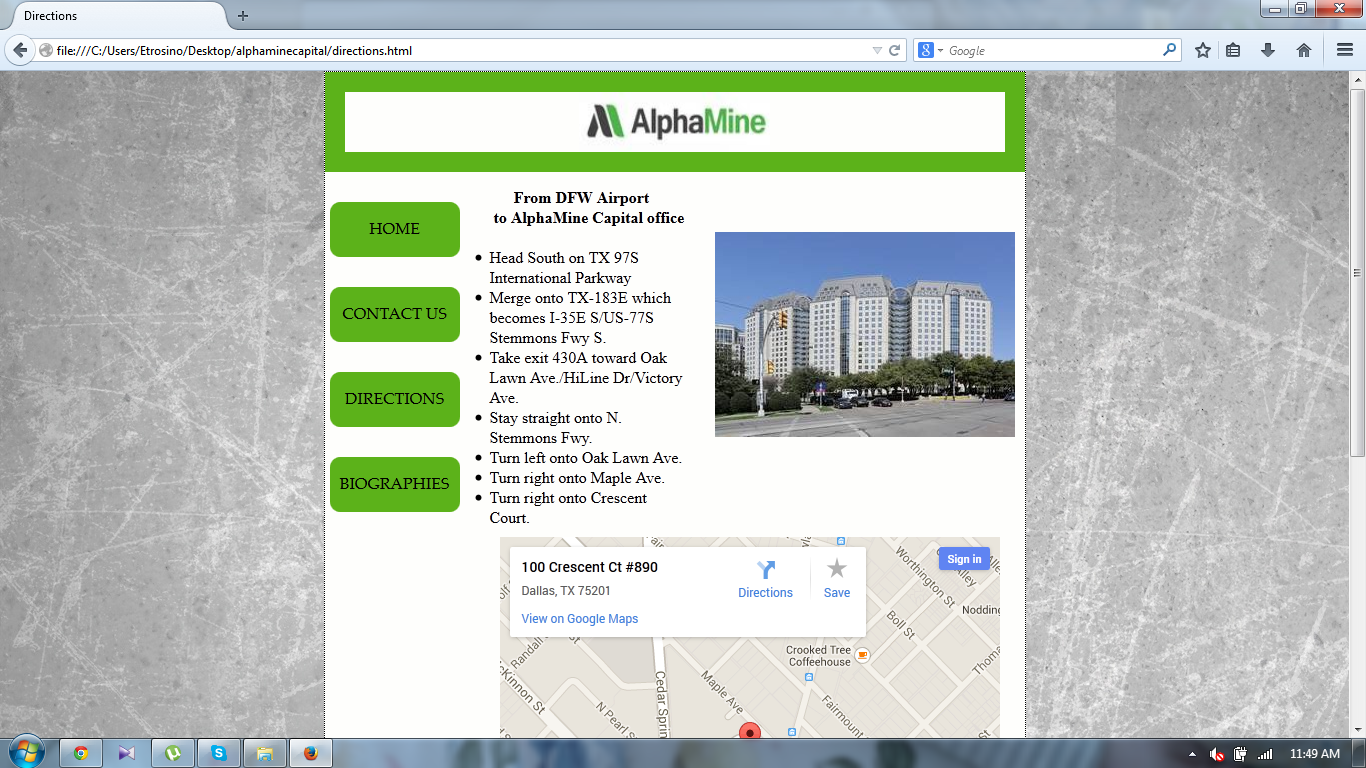Screen dimensions: 1366x768
Task: Click "Turn right onto Maple Ave." step
Action: pos(577,478)
